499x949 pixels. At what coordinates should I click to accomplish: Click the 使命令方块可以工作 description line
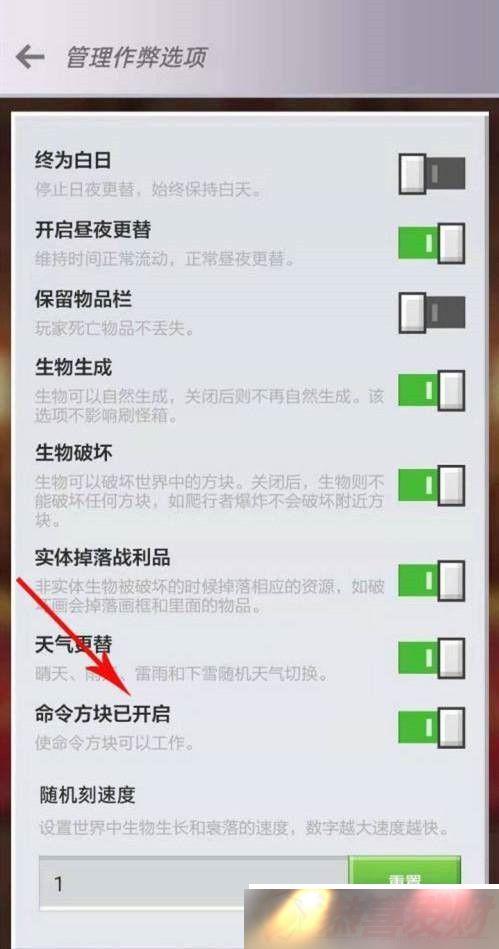114,743
